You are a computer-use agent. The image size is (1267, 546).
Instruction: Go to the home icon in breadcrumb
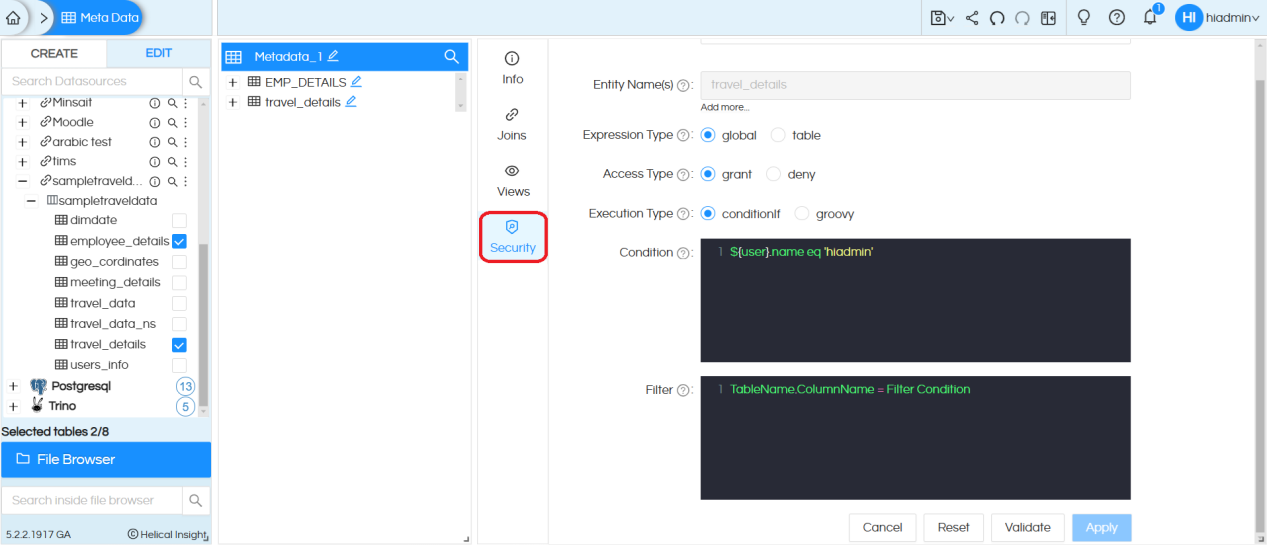coord(12,18)
